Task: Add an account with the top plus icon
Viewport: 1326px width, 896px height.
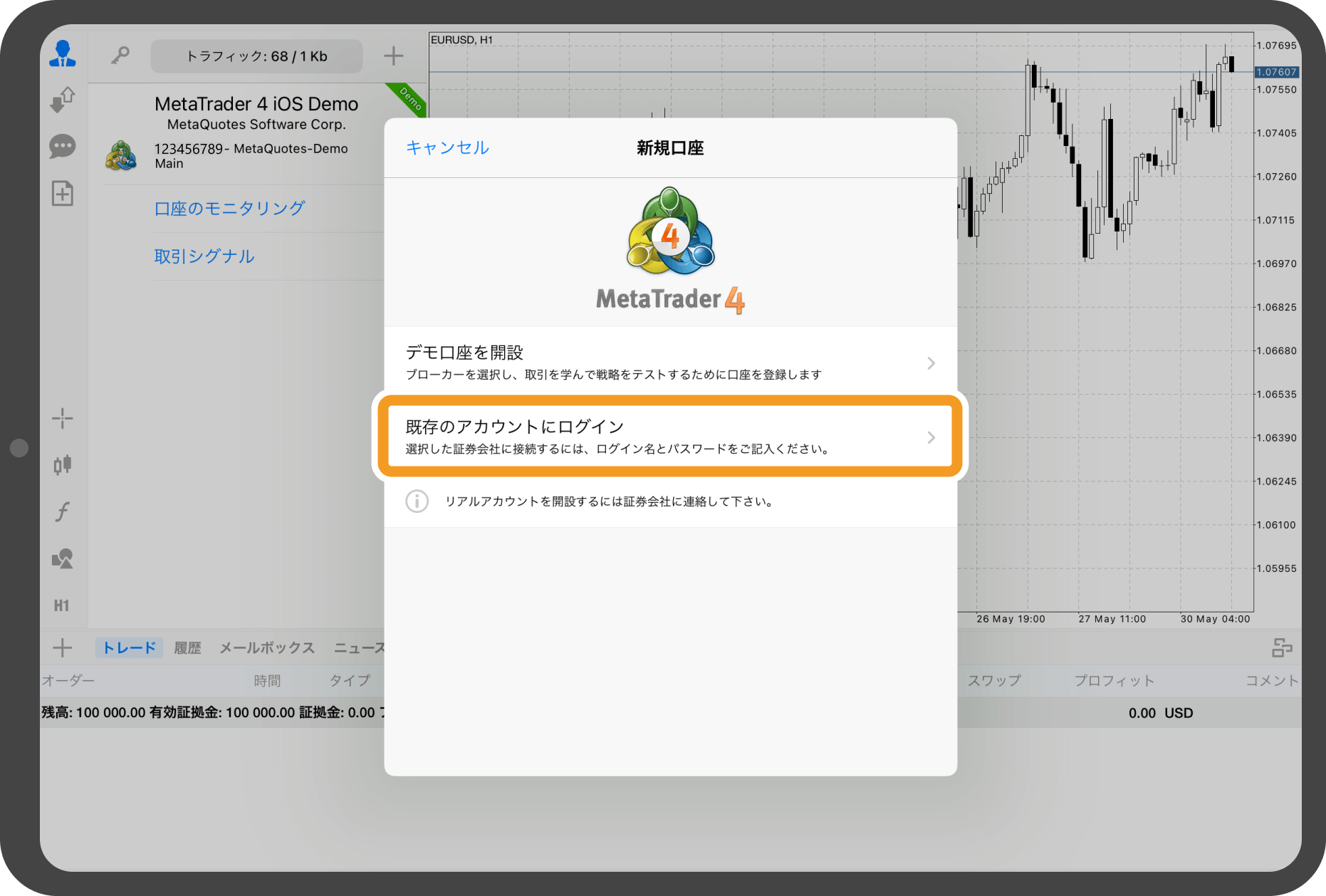Action: tap(393, 56)
